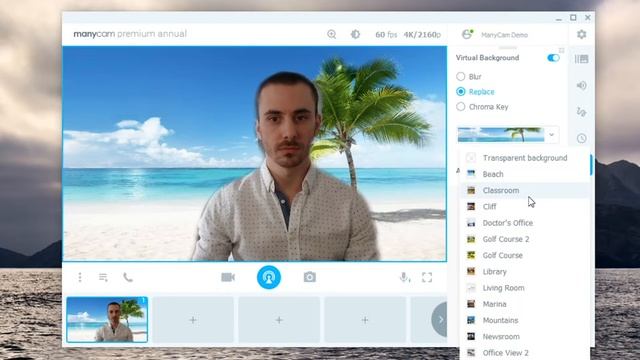The height and width of the screenshot is (360, 640).
Task: Choose Beach background from list
Action: [524, 174]
